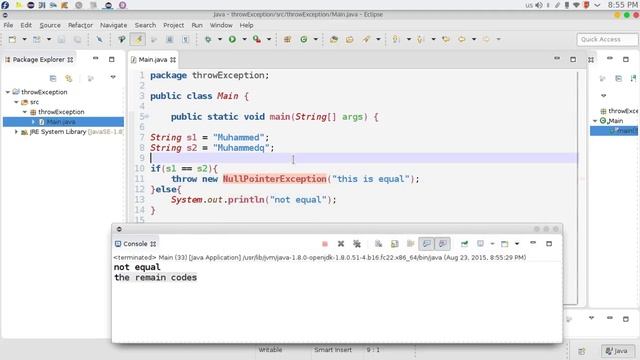Click the Fedora menu icon in top panel

click(x=5, y=5)
